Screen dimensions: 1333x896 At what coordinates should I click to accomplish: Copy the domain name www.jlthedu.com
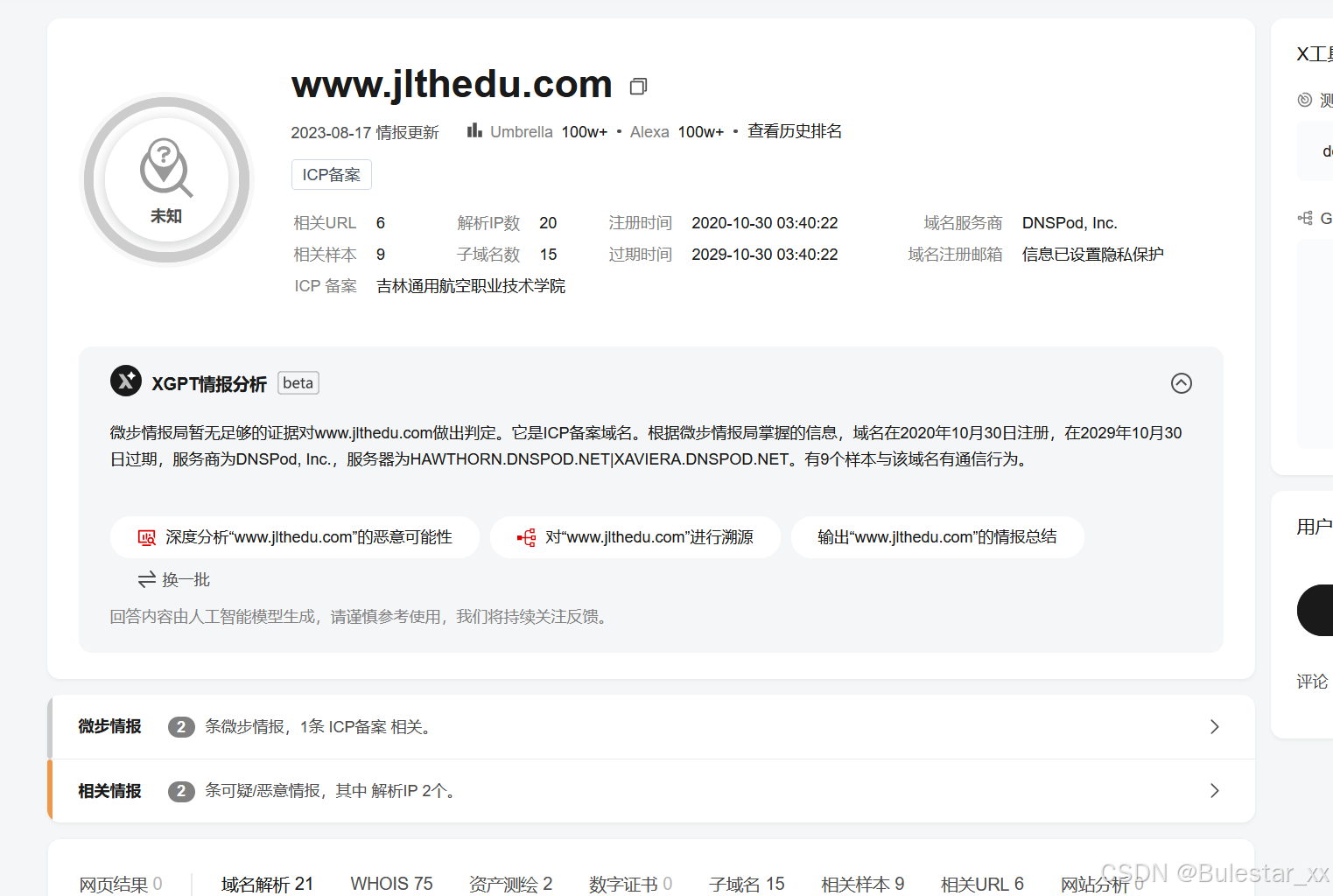tap(638, 86)
